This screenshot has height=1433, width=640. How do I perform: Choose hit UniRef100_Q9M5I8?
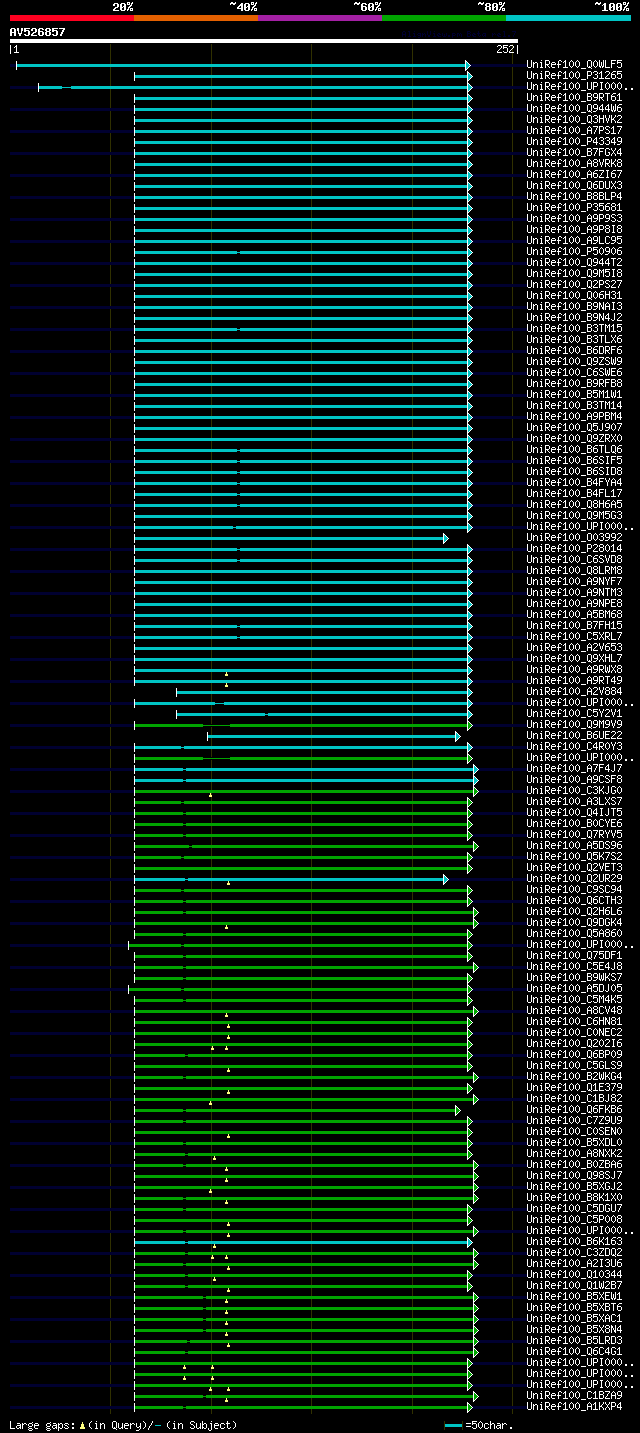pos(574,274)
